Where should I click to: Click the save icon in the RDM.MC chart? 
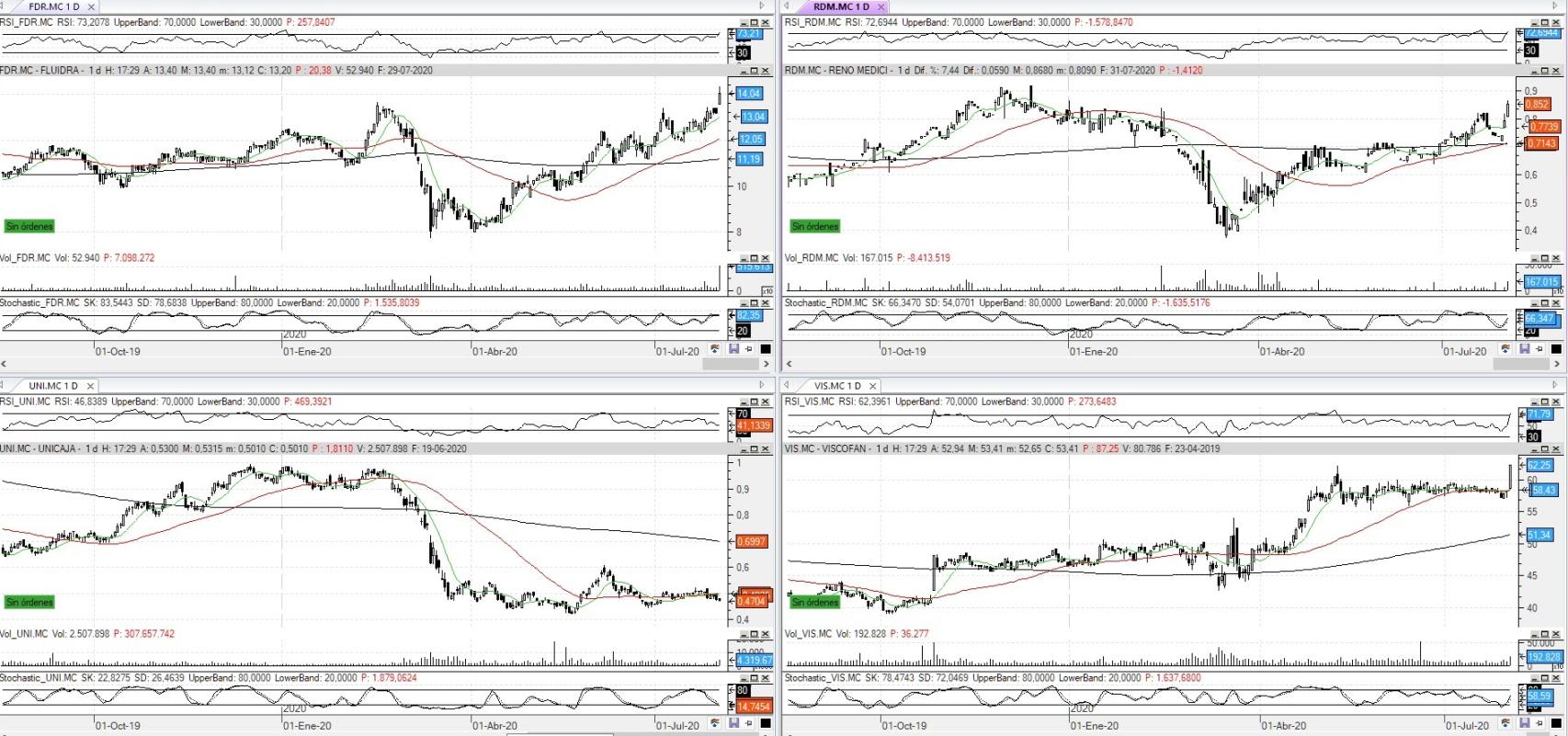tap(1524, 349)
